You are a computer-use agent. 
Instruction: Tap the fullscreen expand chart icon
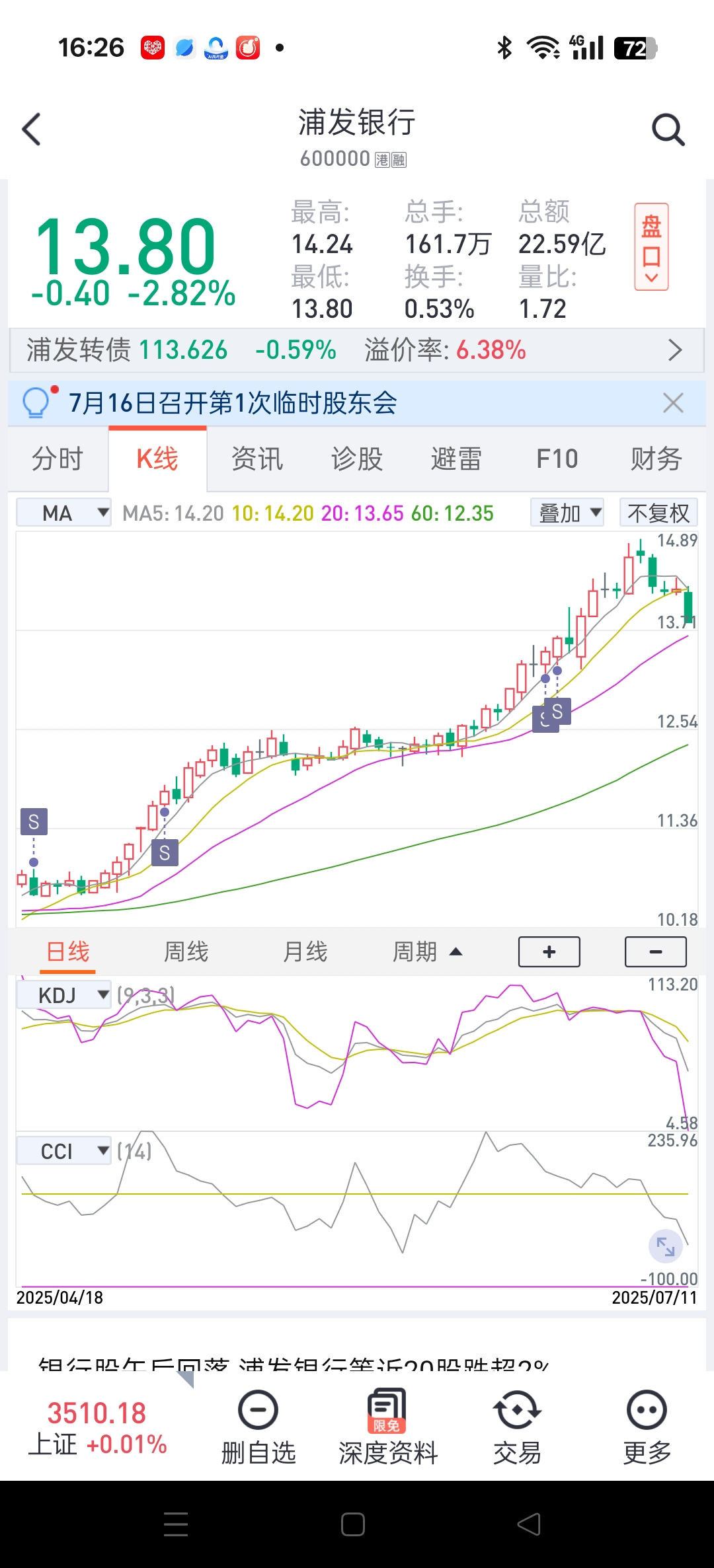coord(665,1247)
